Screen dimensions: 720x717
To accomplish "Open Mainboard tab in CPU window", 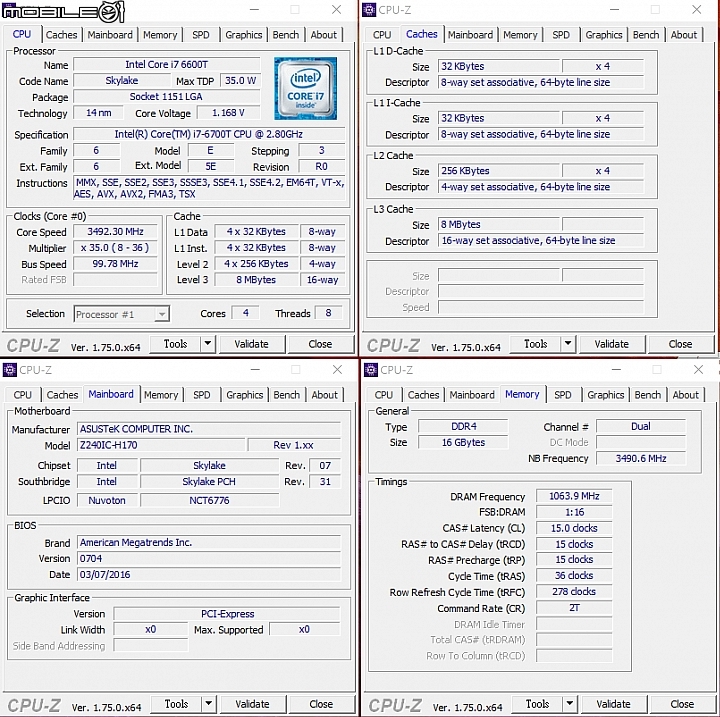I will [110, 35].
